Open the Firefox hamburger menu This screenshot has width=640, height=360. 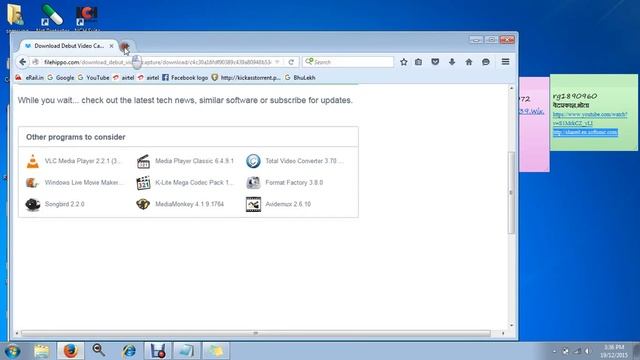pyautogui.click(x=505, y=62)
